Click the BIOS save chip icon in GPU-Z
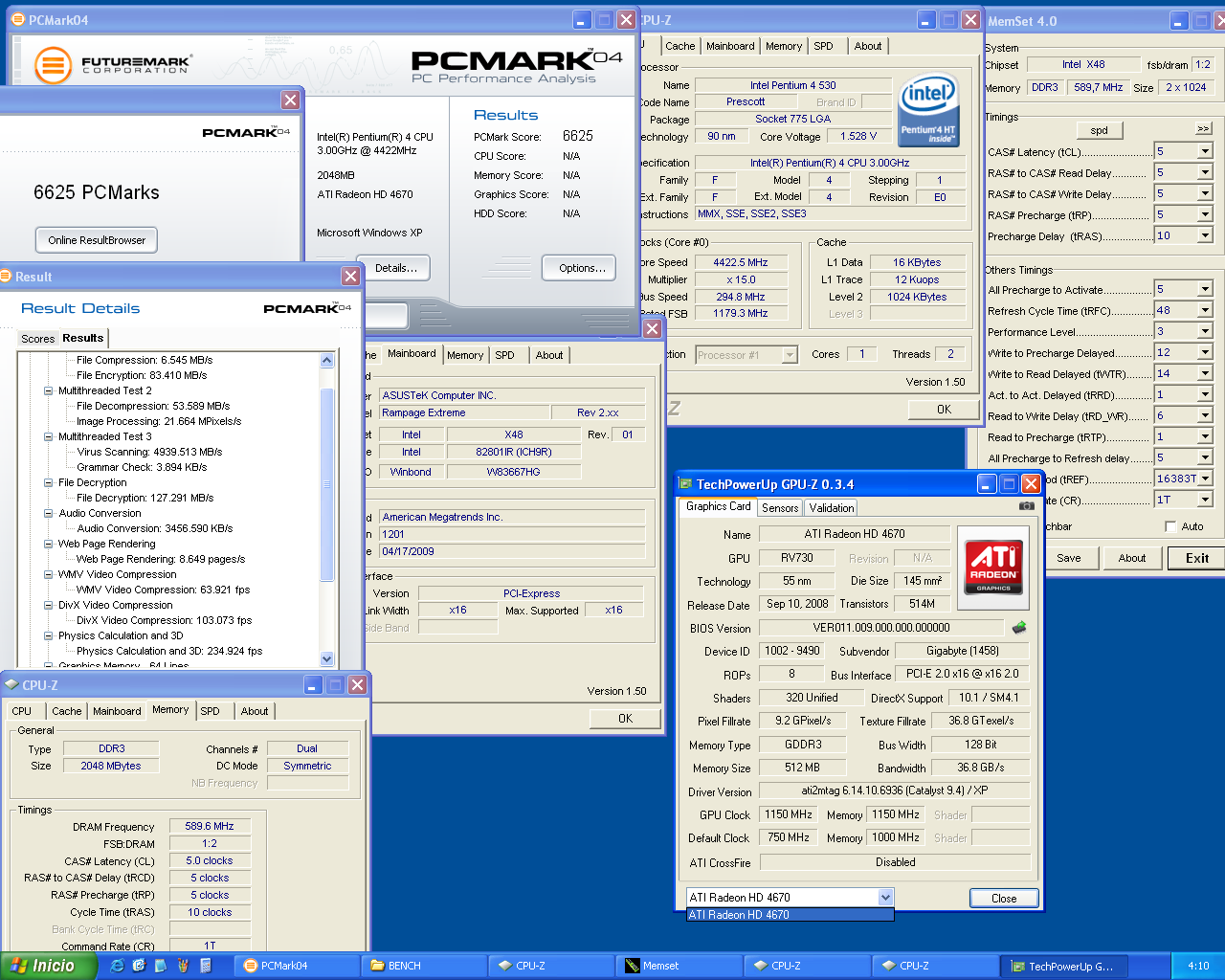The width and height of the screenshot is (1225, 980). point(1018,628)
